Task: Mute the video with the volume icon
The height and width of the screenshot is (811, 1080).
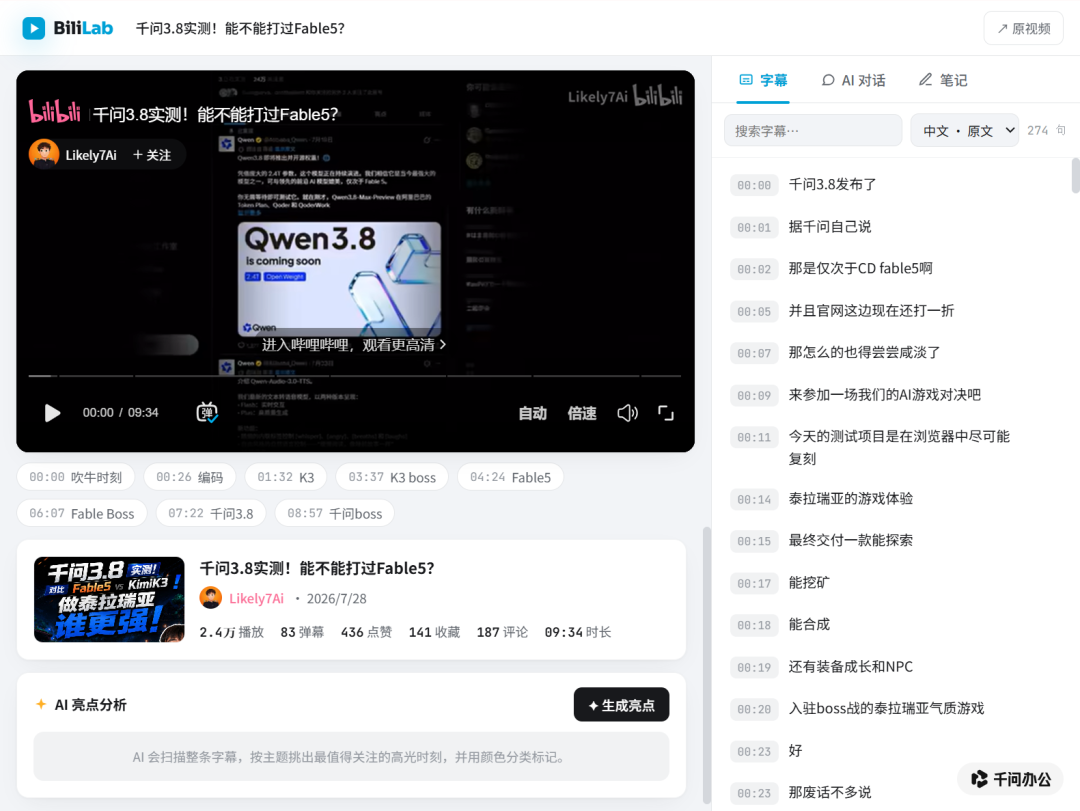Action: coord(627,413)
